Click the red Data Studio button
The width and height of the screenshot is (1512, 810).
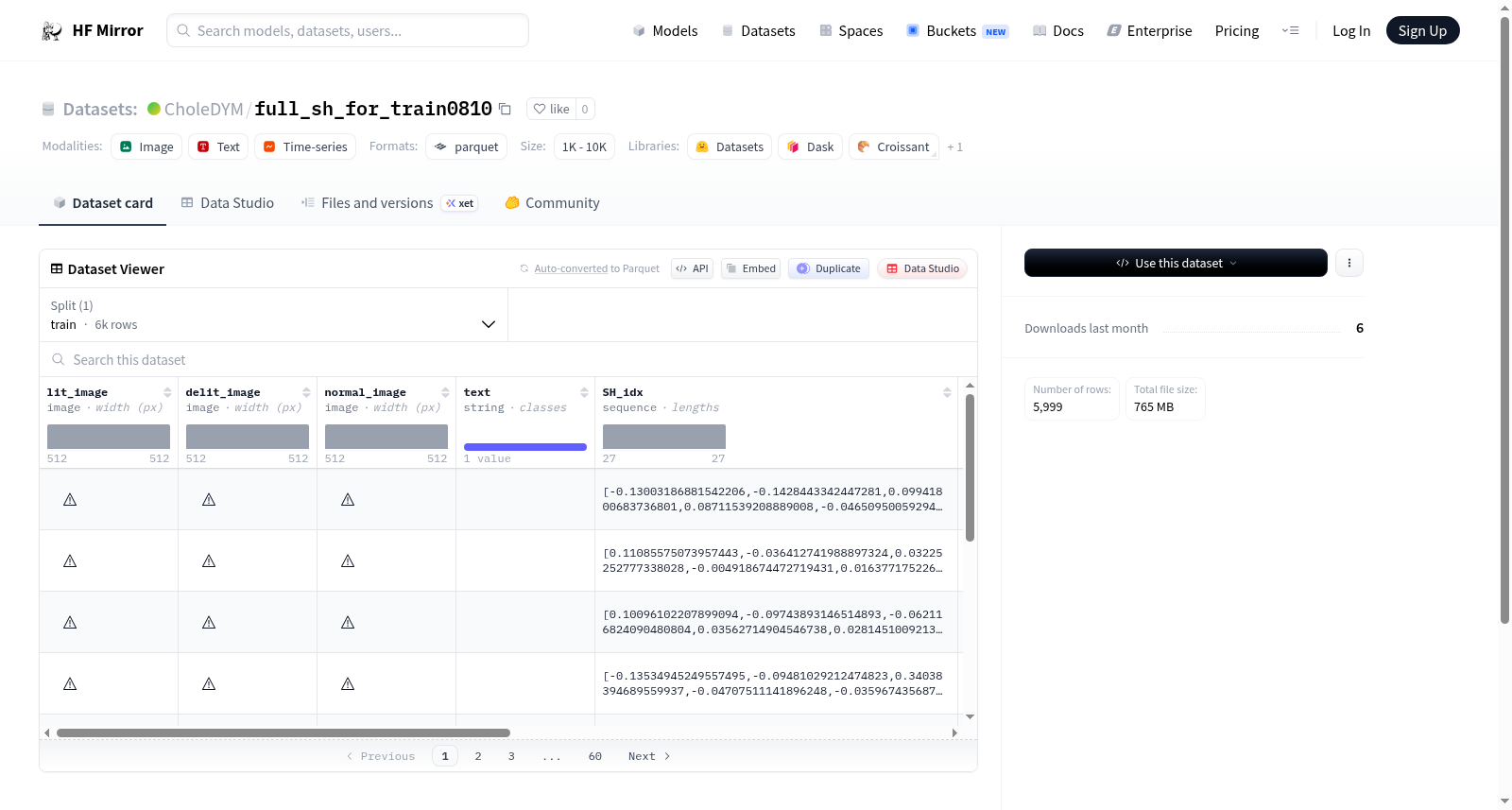[x=921, y=268]
